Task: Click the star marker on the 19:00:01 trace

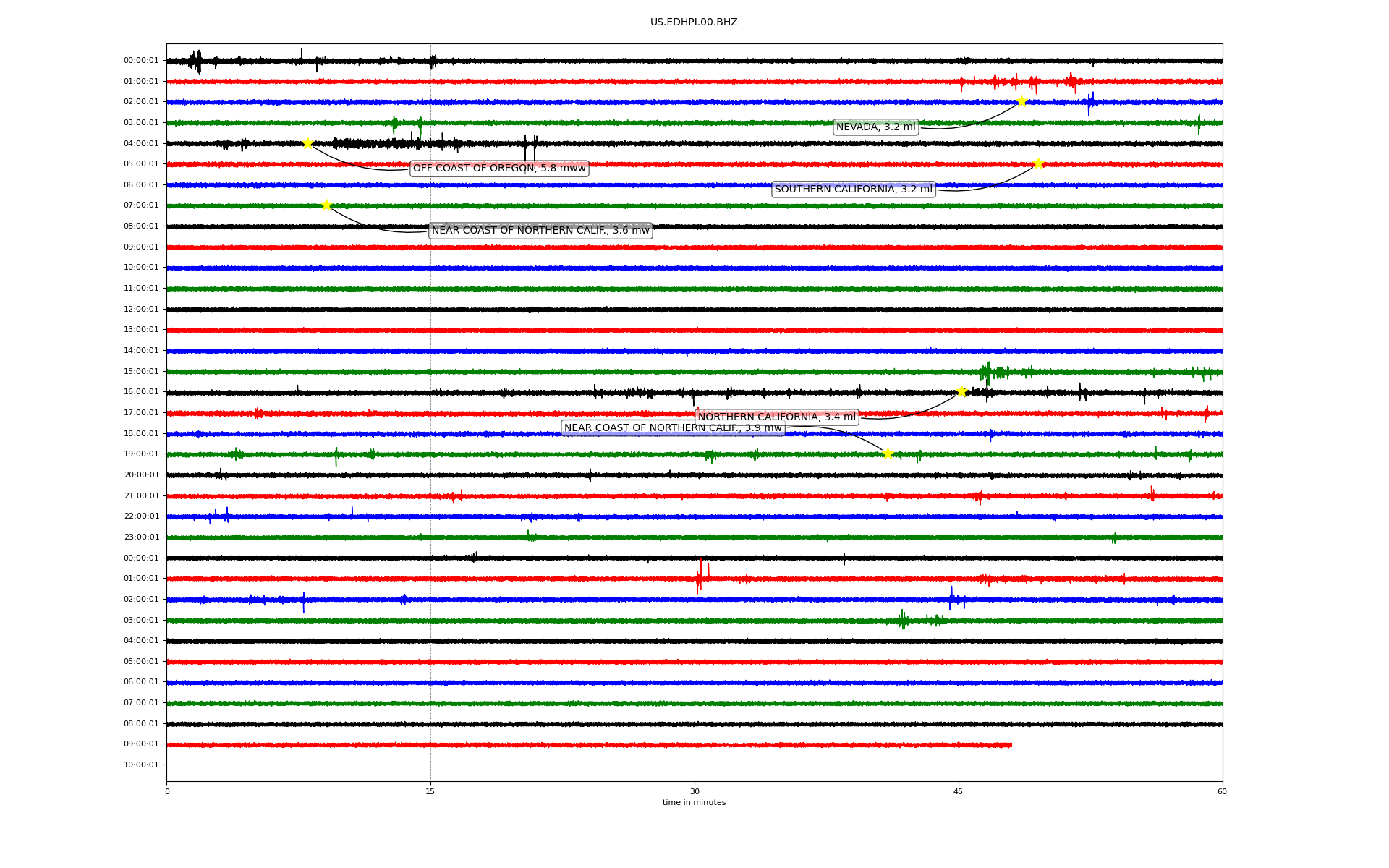Action: click(x=888, y=454)
